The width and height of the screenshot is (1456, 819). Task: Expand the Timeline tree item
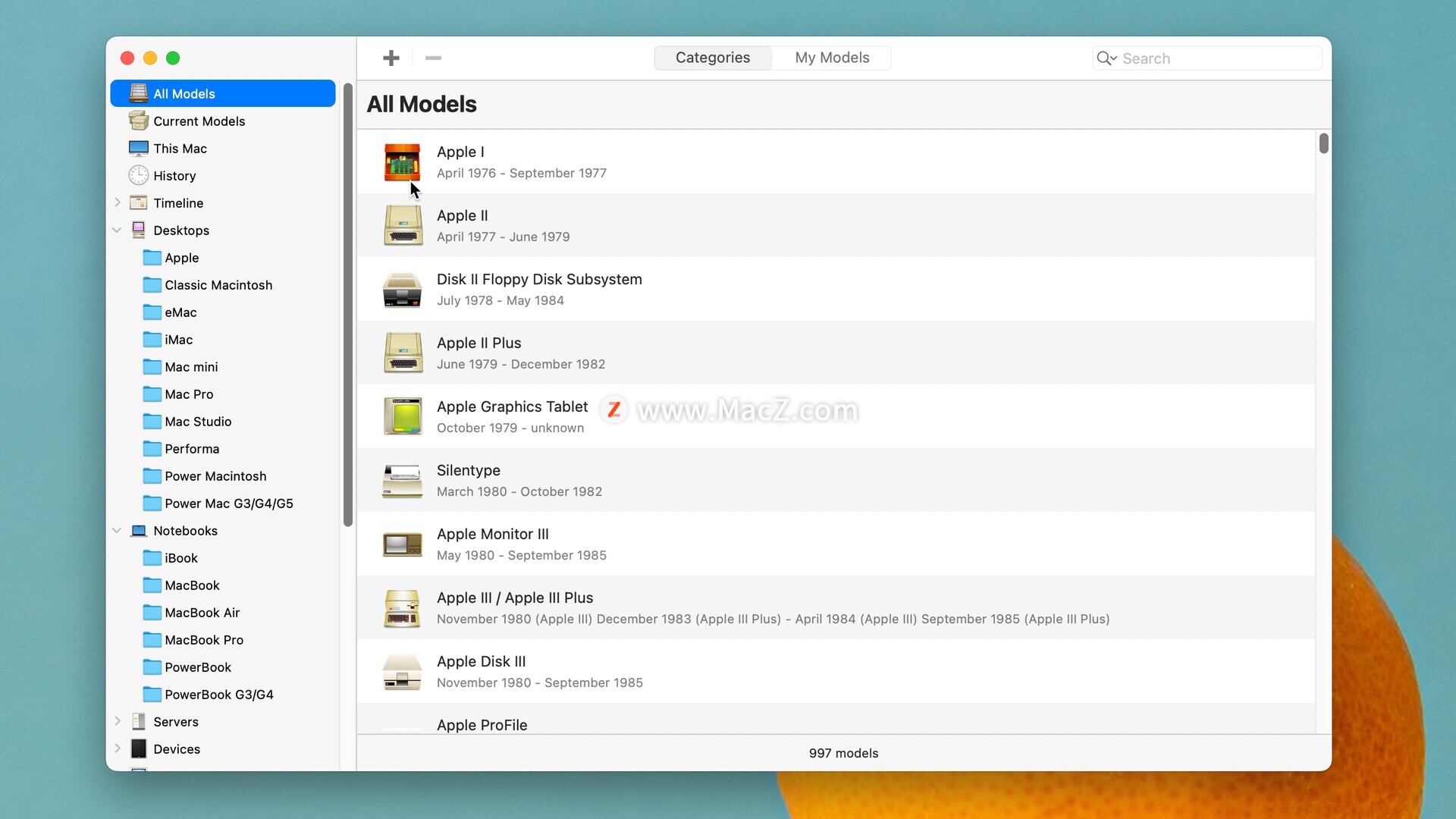click(x=118, y=202)
